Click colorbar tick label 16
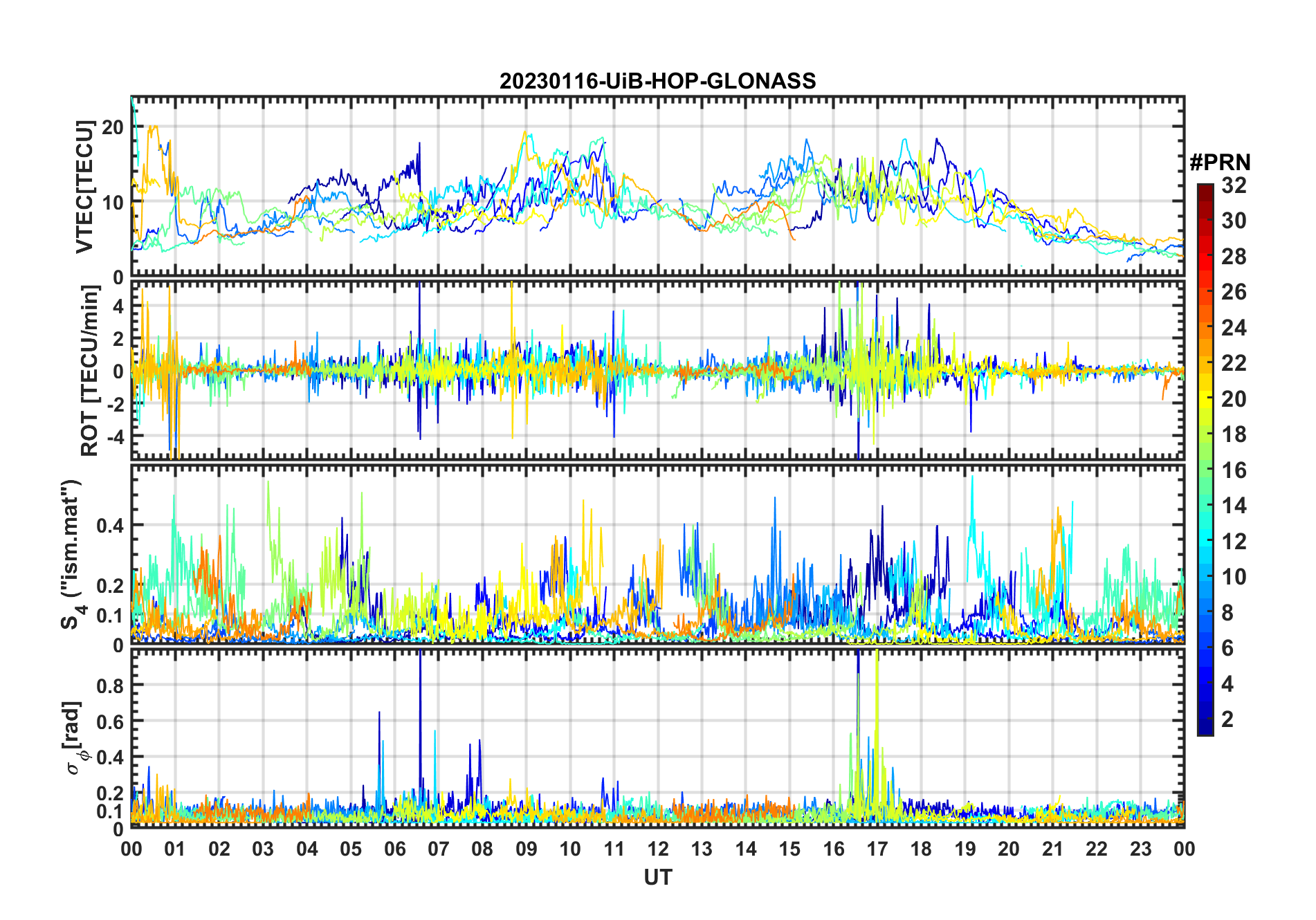The height and width of the screenshot is (920, 1316). (1234, 470)
